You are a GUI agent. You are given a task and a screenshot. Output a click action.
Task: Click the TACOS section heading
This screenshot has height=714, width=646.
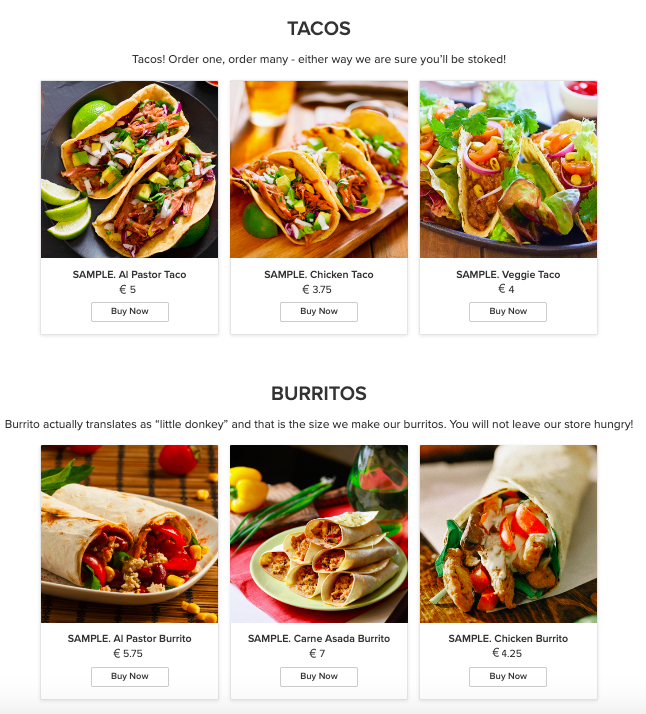tap(319, 29)
